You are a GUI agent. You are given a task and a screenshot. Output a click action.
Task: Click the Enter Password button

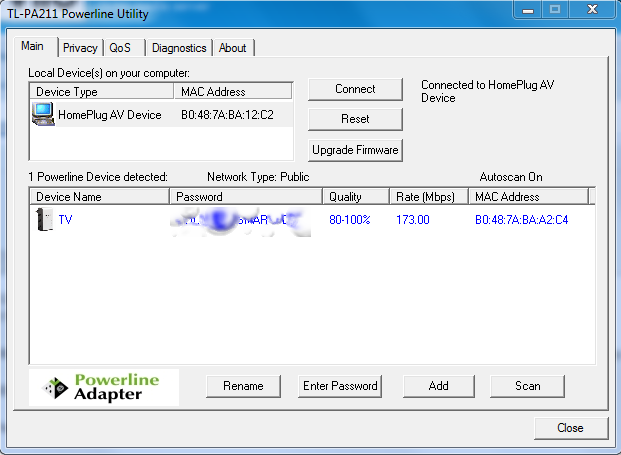click(x=340, y=386)
